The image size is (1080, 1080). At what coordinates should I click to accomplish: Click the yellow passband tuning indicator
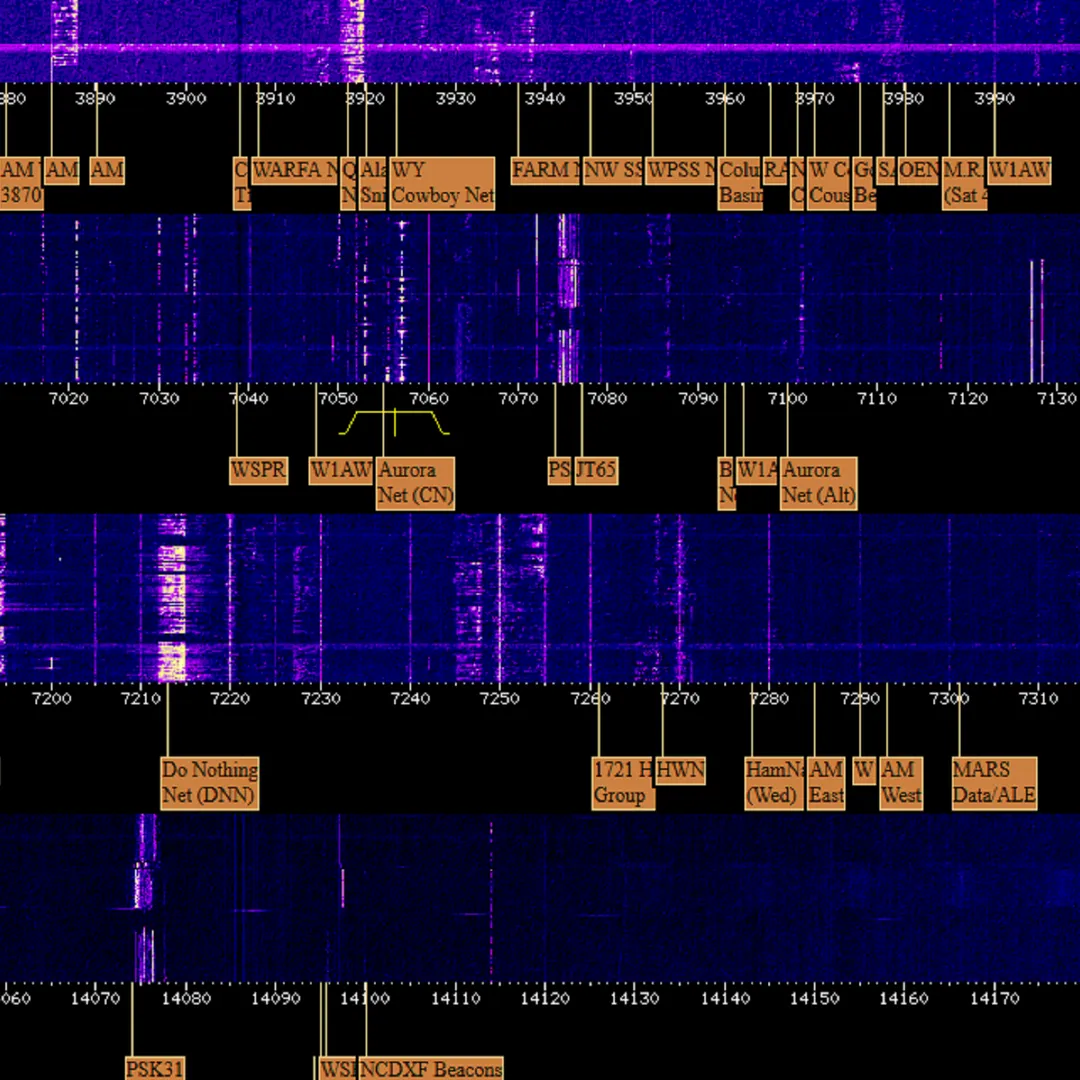(394, 422)
